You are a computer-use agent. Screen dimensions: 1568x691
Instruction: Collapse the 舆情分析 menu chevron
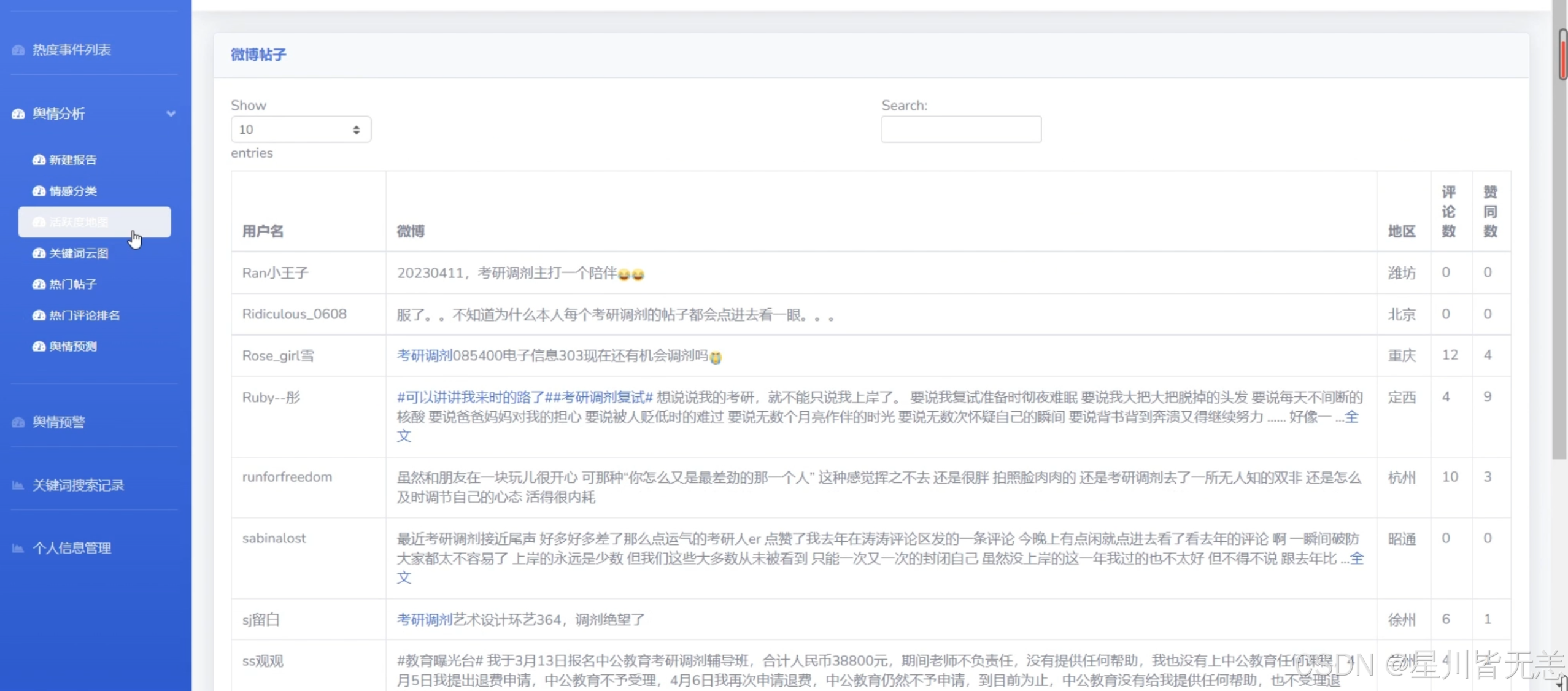171,114
